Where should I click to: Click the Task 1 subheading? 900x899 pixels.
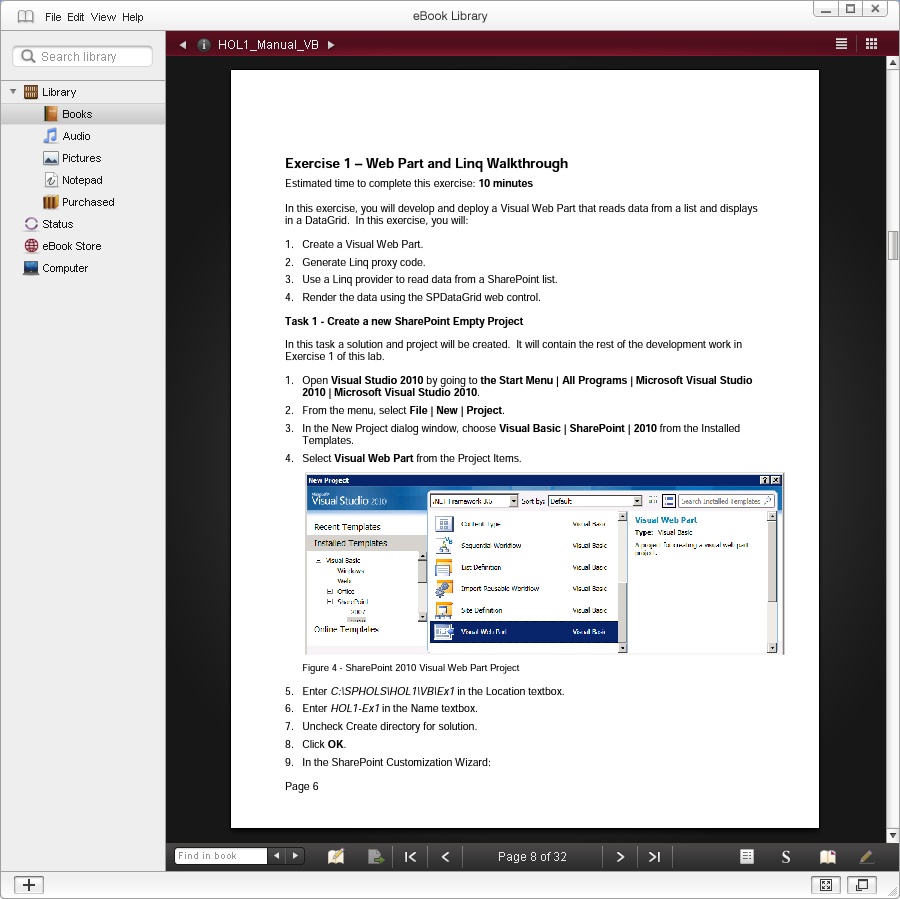point(404,321)
